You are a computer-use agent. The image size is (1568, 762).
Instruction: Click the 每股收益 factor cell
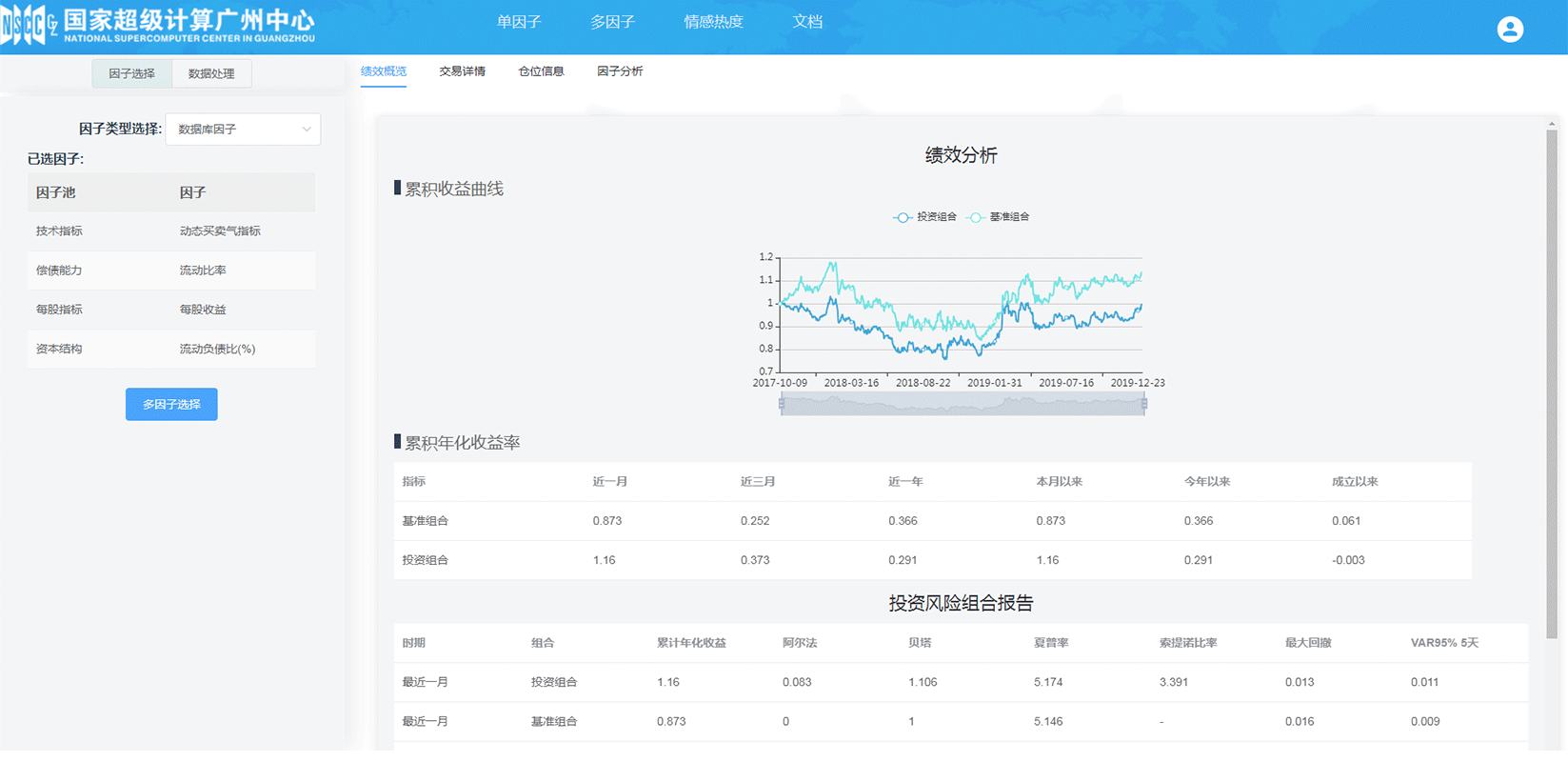203,310
